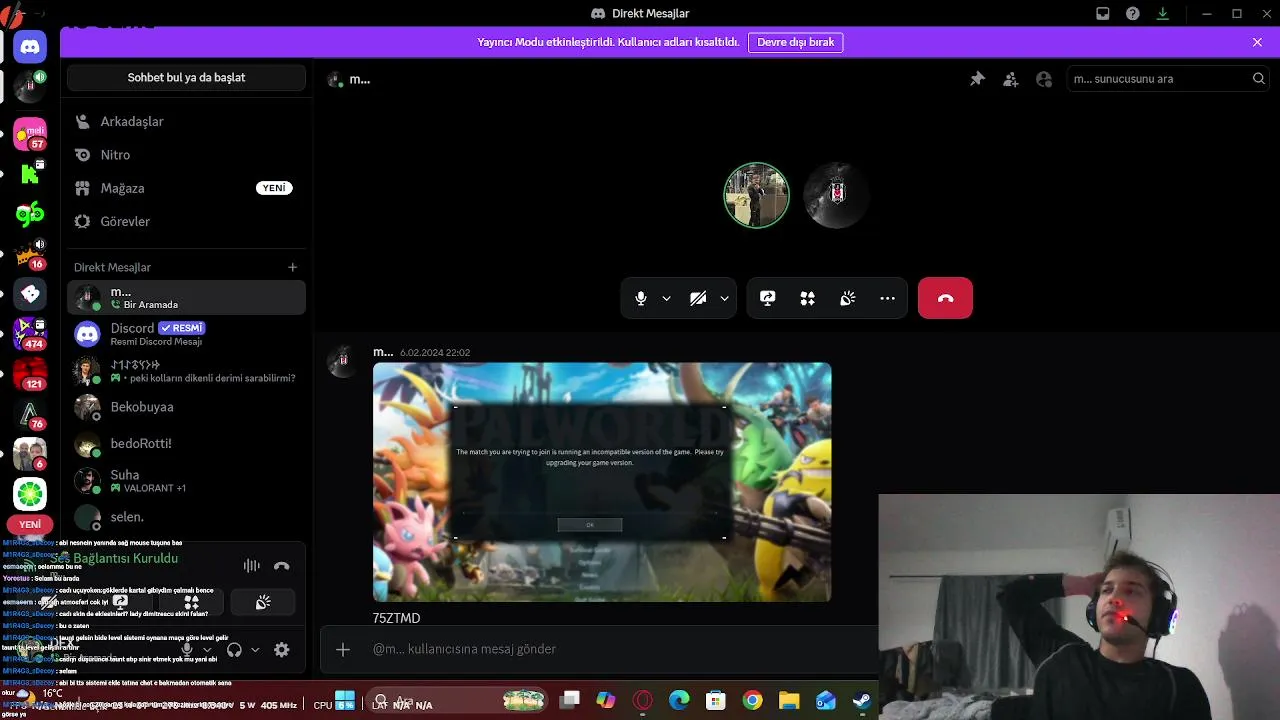Open soundboard button in voice panel

[263, 602]
